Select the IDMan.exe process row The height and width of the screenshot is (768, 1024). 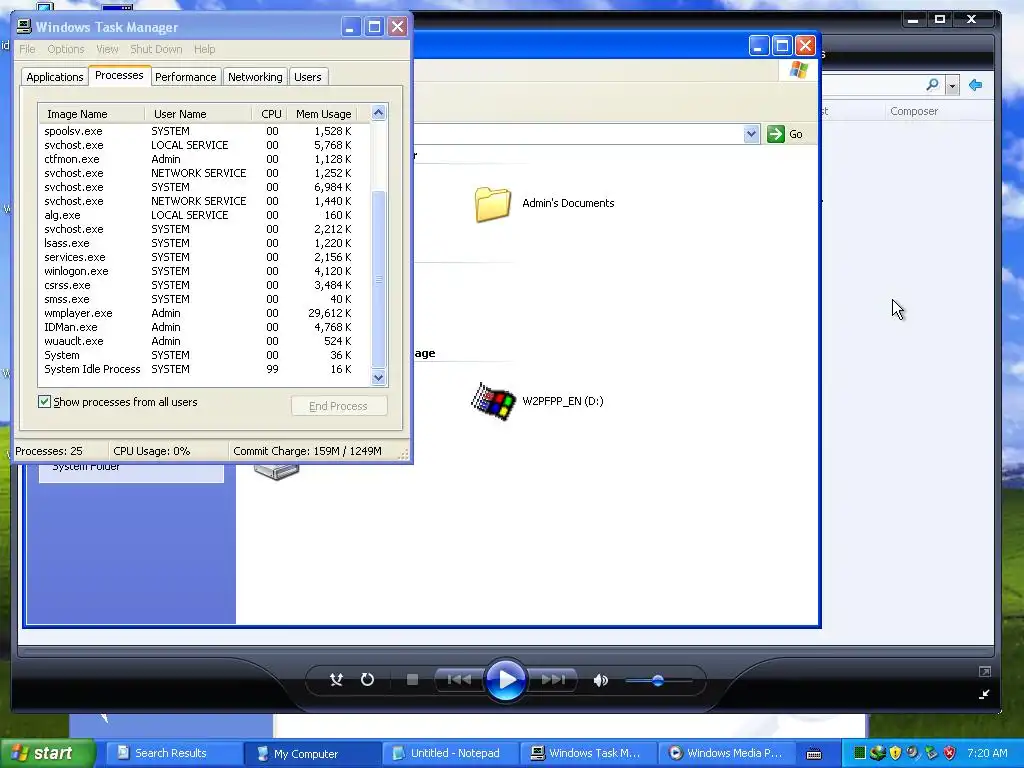coord(198,327)
